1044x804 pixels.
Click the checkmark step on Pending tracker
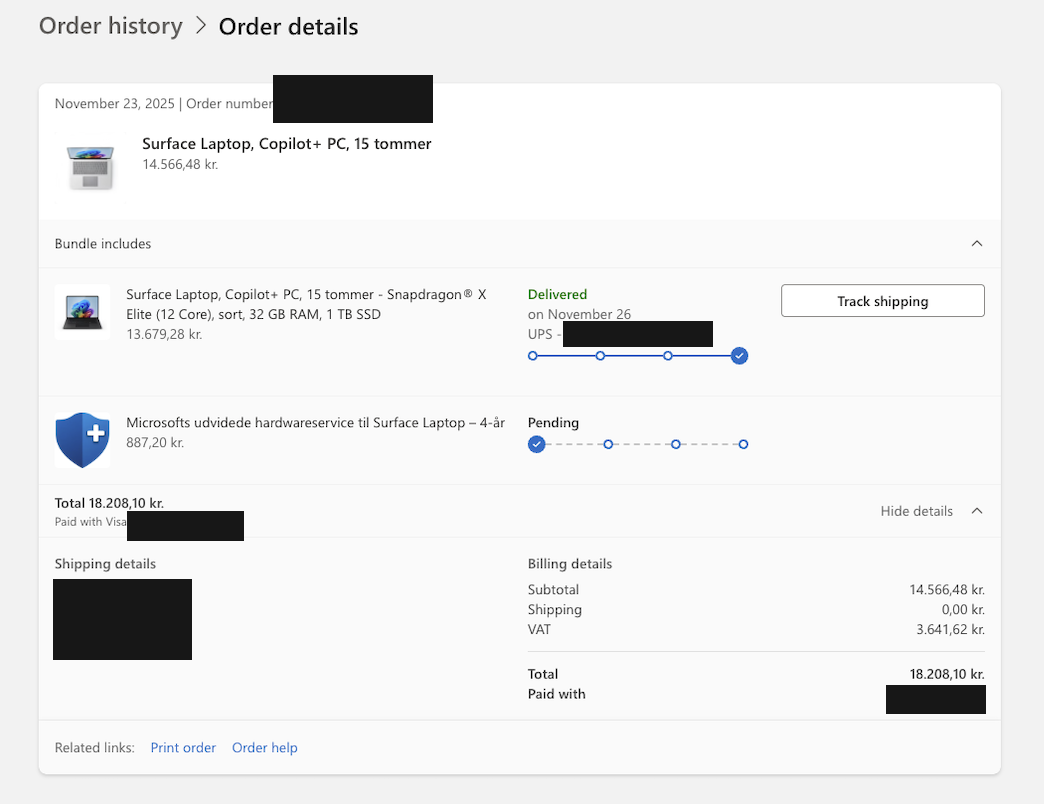click(x=537, y=444)
